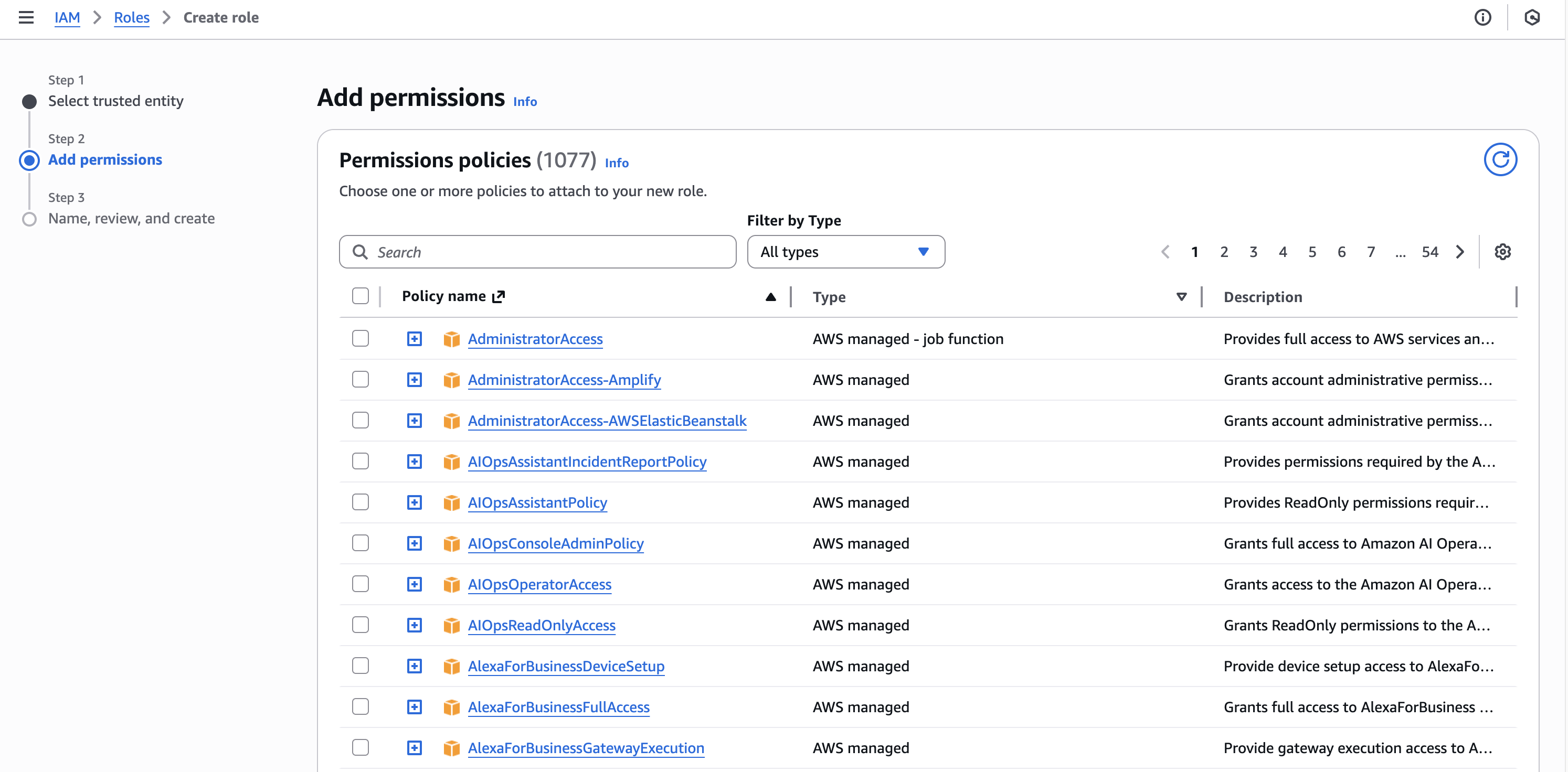Open the hamburger navigation menu

coord(26,18)
